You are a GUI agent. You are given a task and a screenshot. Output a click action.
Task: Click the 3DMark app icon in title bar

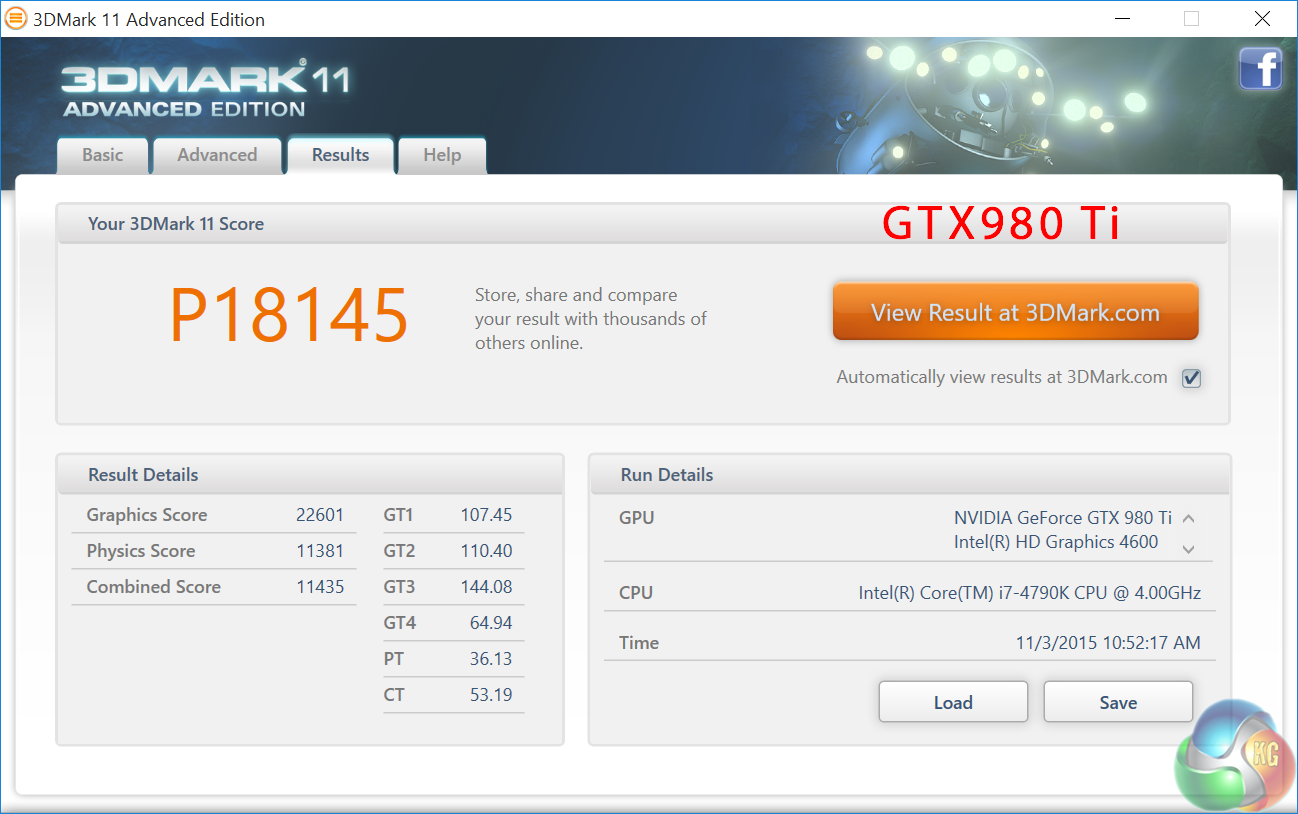(x=16, y=19)
